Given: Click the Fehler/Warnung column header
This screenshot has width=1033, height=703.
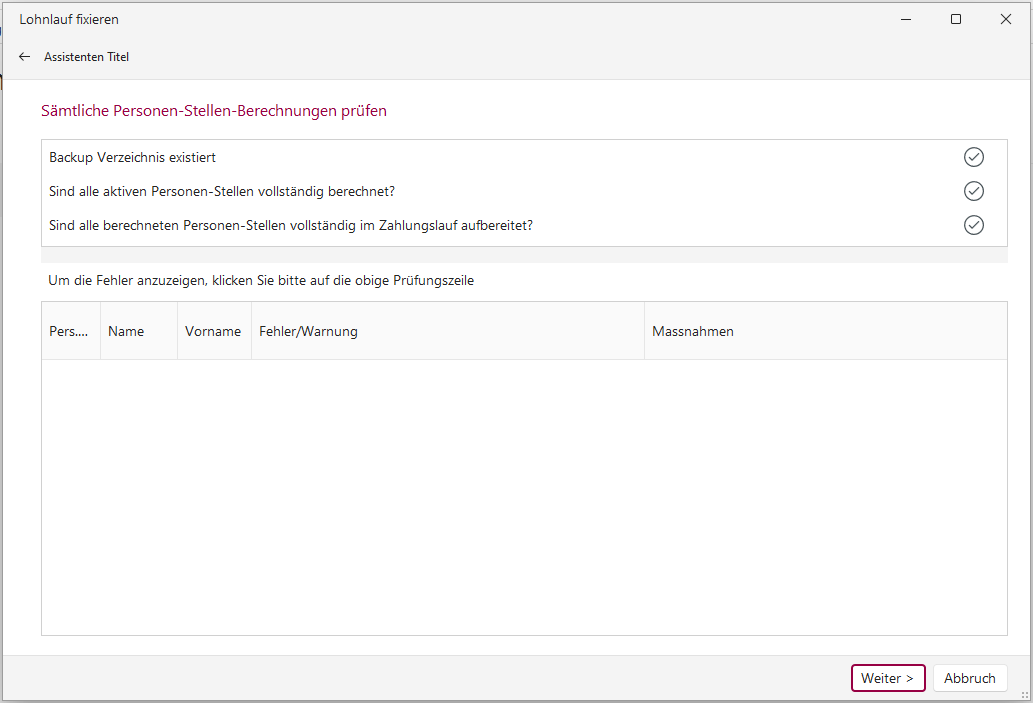Looking at the screenshot, I should click(308, 331).
